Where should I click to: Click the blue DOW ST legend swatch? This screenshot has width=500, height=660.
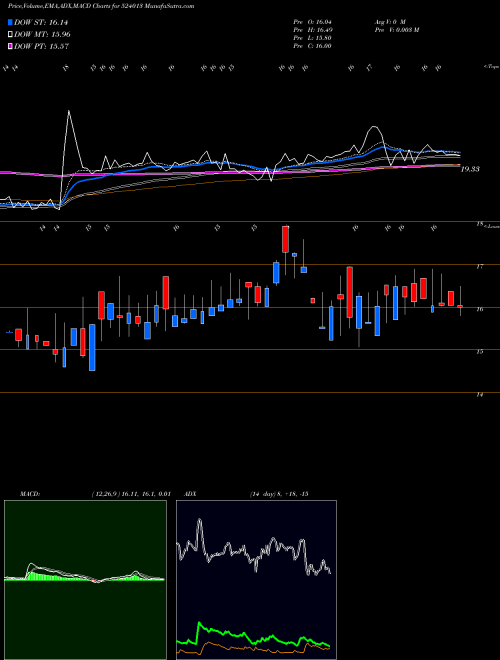[x=10, y=22]
